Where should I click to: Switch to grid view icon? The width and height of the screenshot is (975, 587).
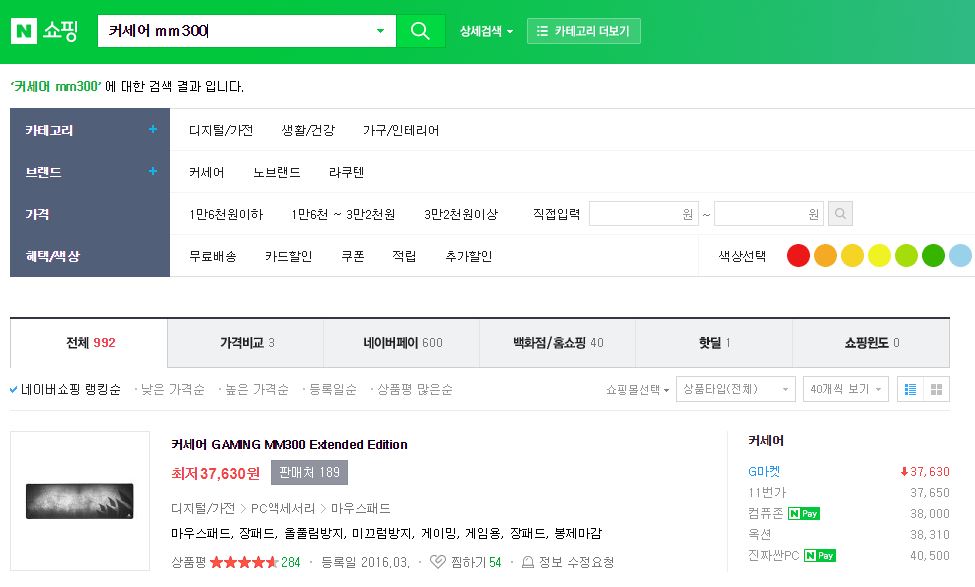click(936, 389)
